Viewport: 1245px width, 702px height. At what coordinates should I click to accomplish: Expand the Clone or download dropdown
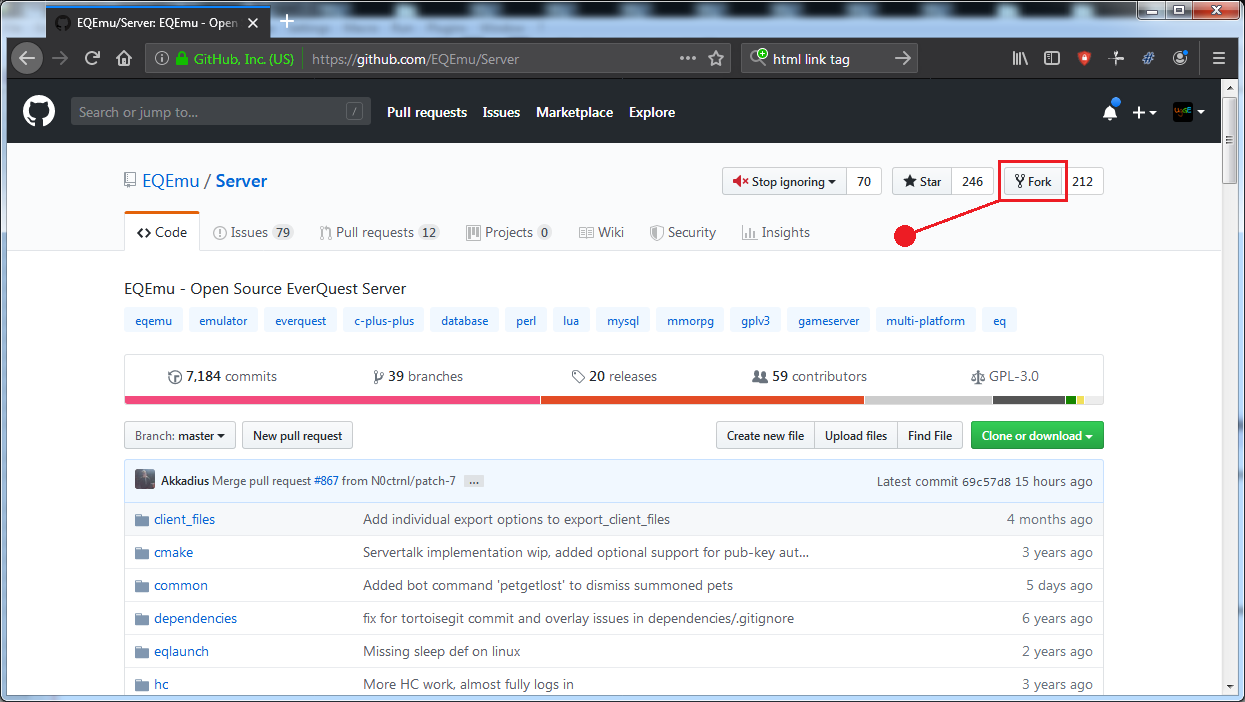click(x=1037, y=436)
